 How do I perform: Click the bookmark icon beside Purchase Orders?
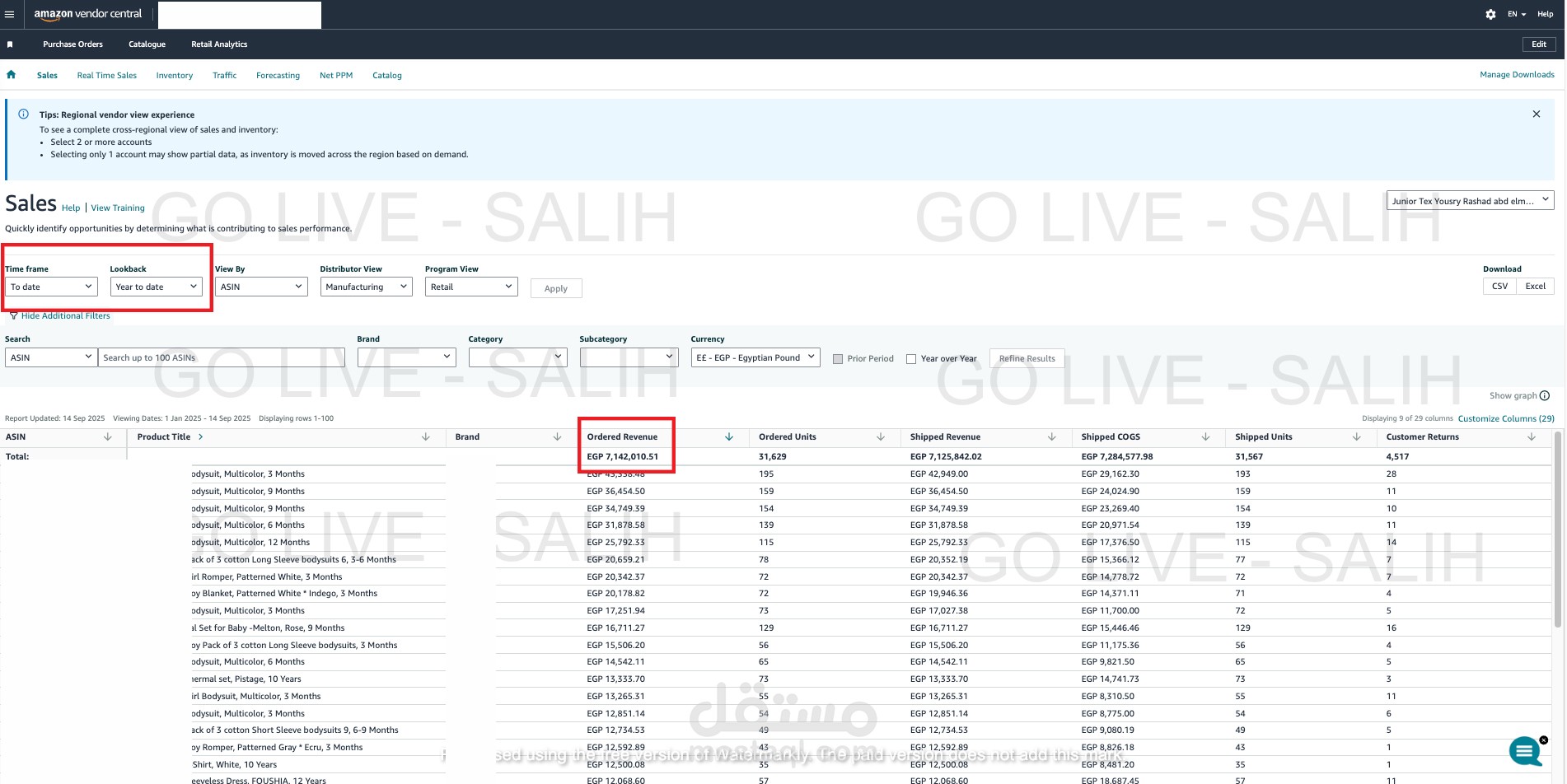(x=10, y=44)
